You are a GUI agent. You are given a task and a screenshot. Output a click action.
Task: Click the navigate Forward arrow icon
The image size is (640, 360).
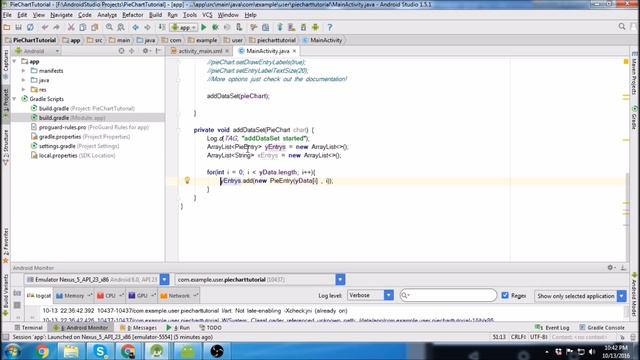pos(147,27)
